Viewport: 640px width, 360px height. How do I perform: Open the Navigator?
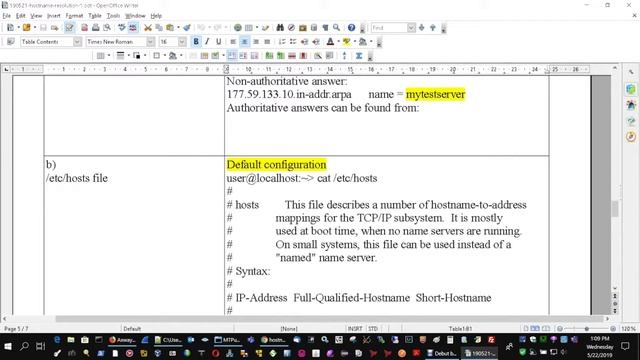291,28
